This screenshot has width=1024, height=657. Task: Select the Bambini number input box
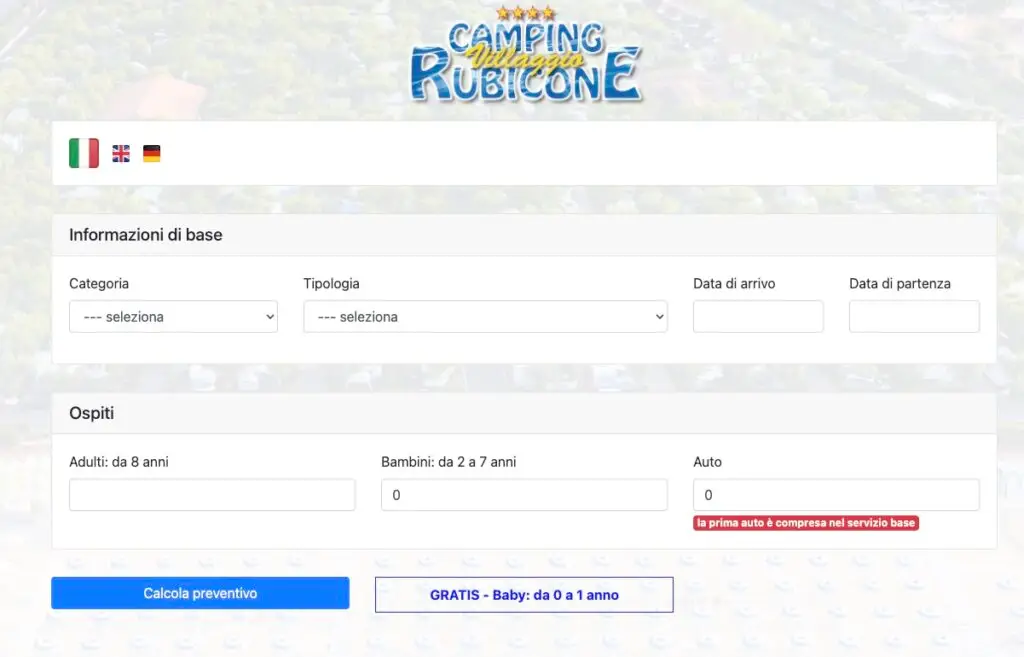524,495
